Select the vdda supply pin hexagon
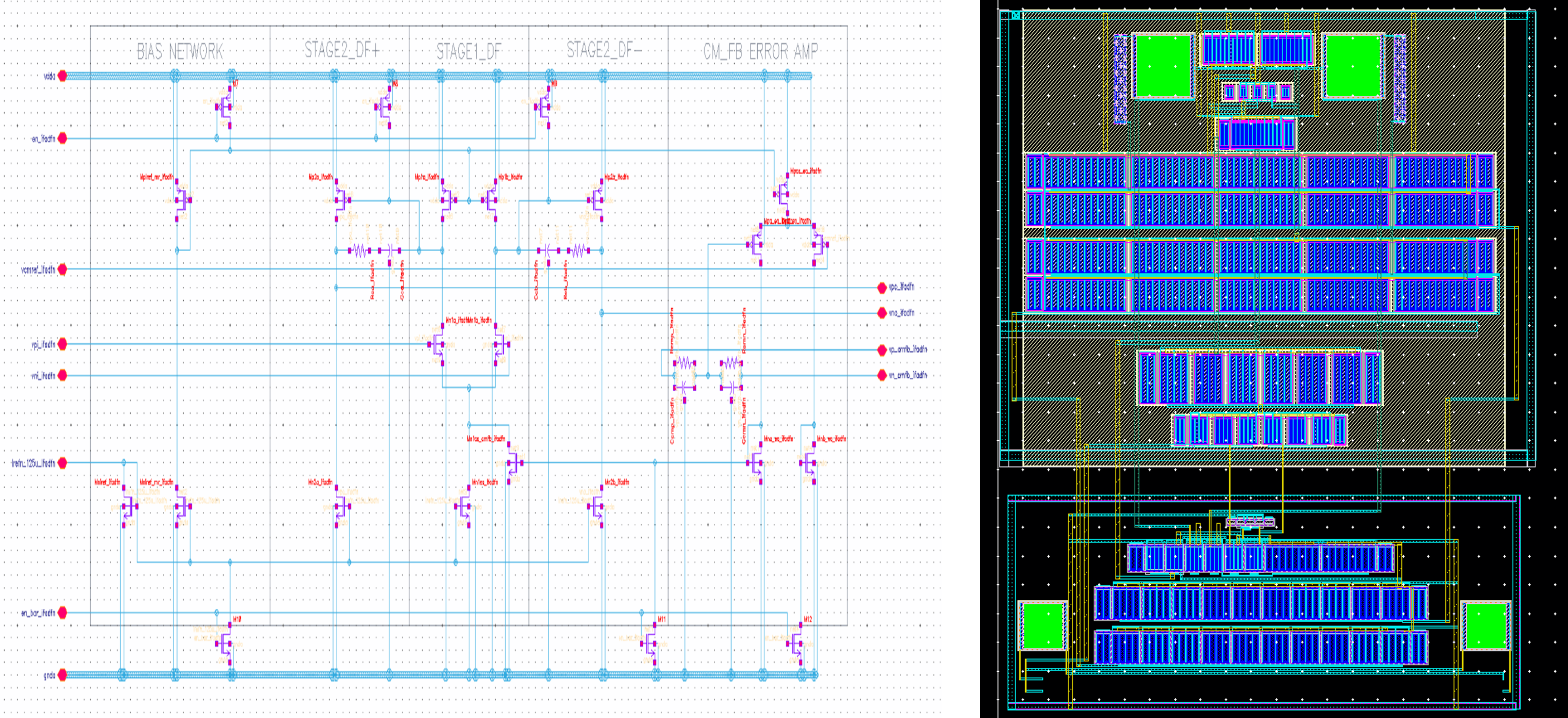1568x718 pixels. (x=62, y=76)
